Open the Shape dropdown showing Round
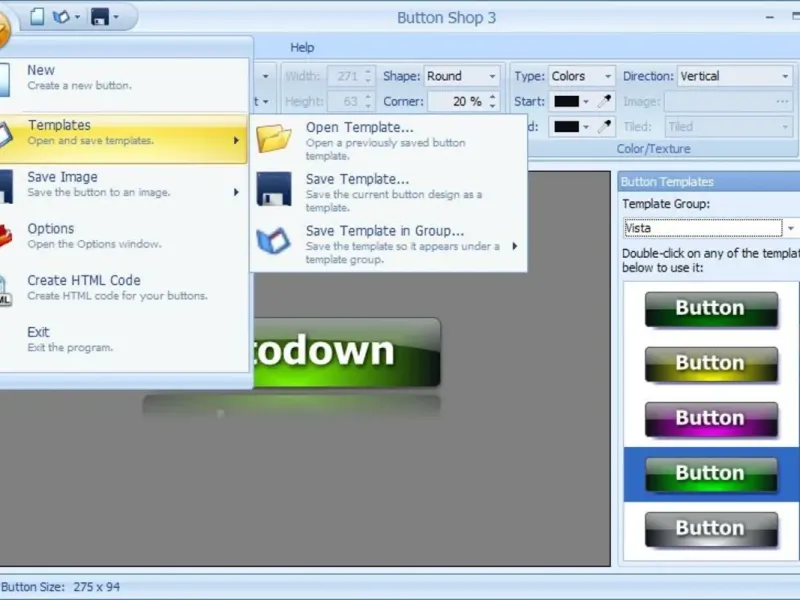This screenshot has height=600, width=800. (462, 76)
